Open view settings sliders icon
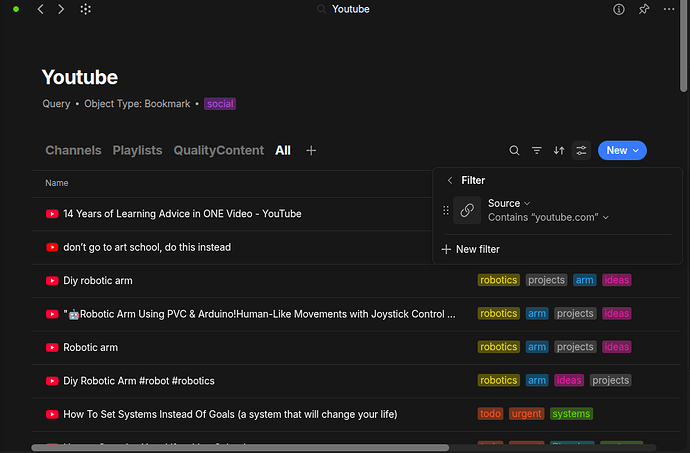690x453 pixels. click(x=581, y=151)
